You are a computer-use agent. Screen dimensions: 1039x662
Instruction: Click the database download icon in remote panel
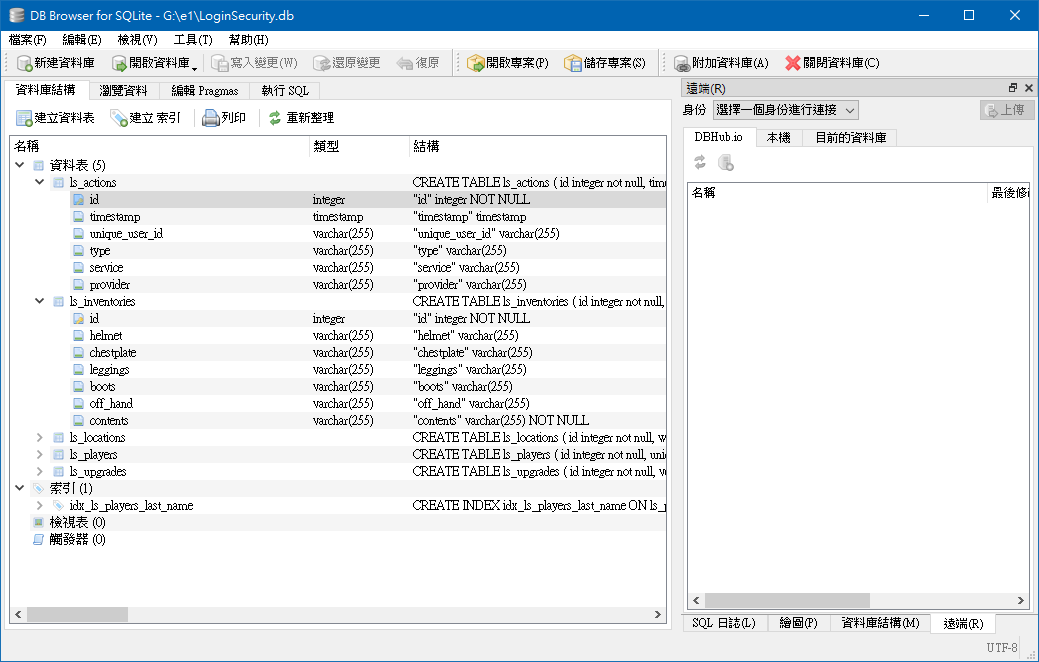pyautogui.click(x=726, y=162)
